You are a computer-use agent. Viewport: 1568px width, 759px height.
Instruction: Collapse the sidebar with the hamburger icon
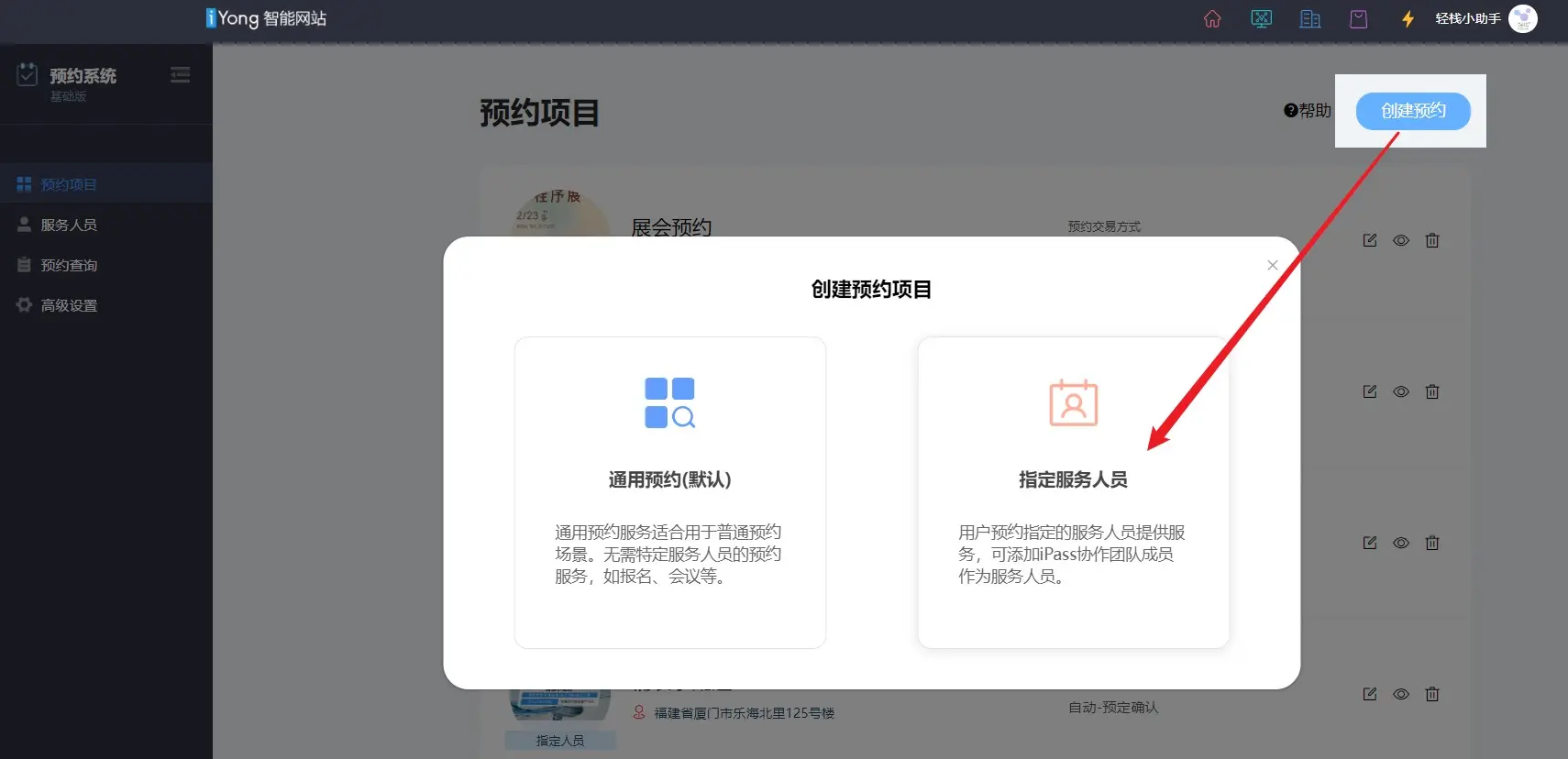pos(181,75)
